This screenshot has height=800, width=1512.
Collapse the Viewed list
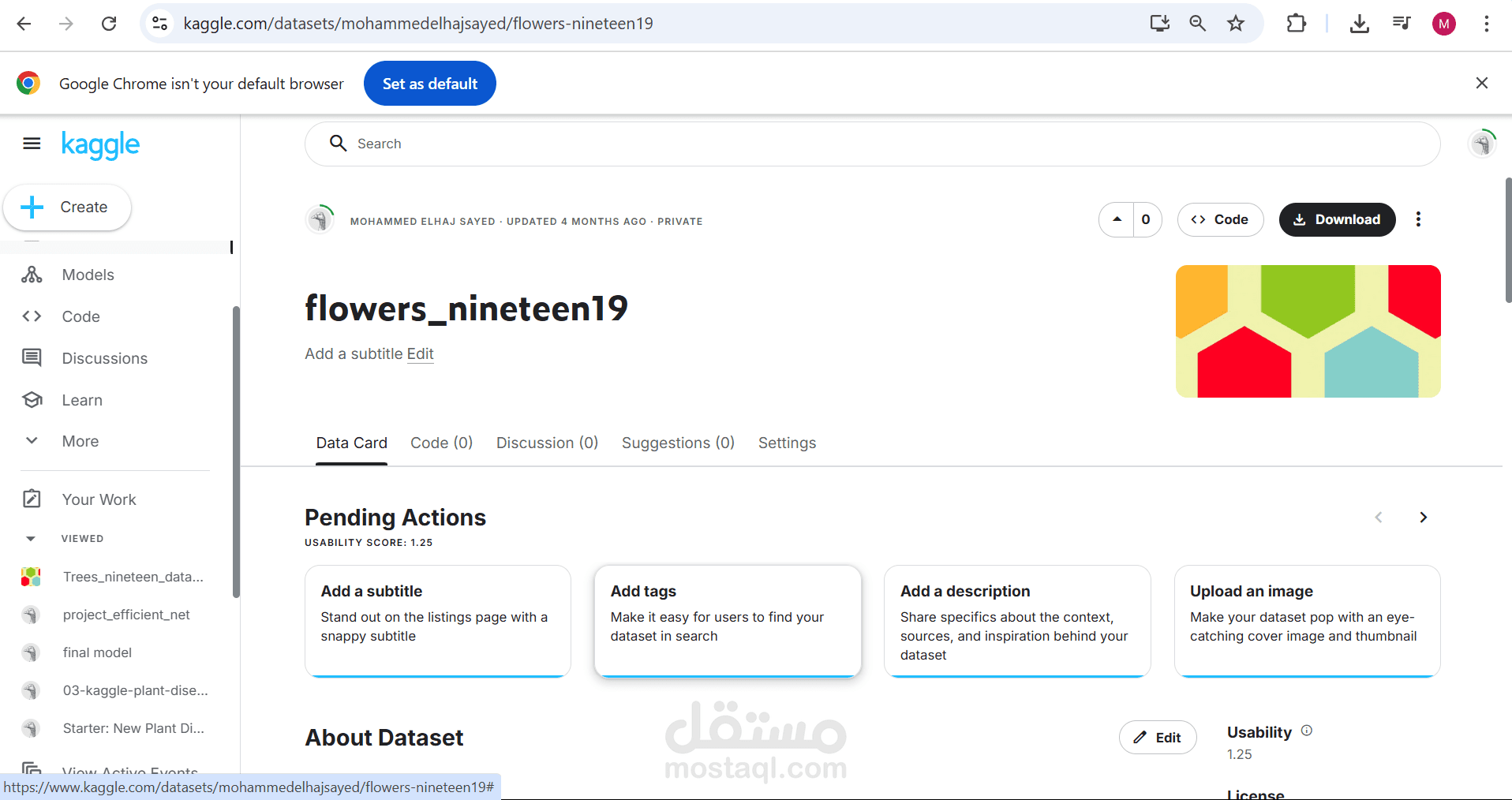tap(31, 539)
